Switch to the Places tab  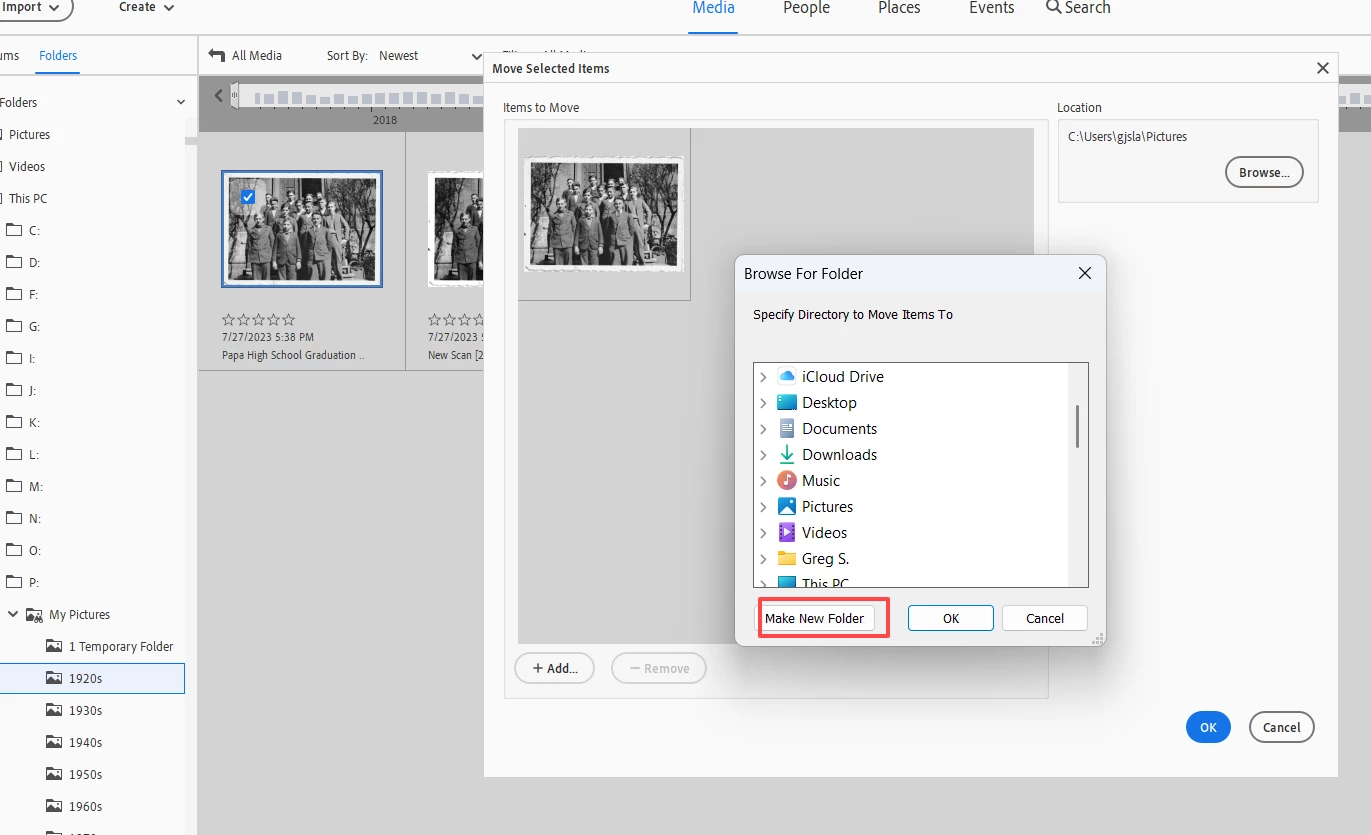pos(899,8)
